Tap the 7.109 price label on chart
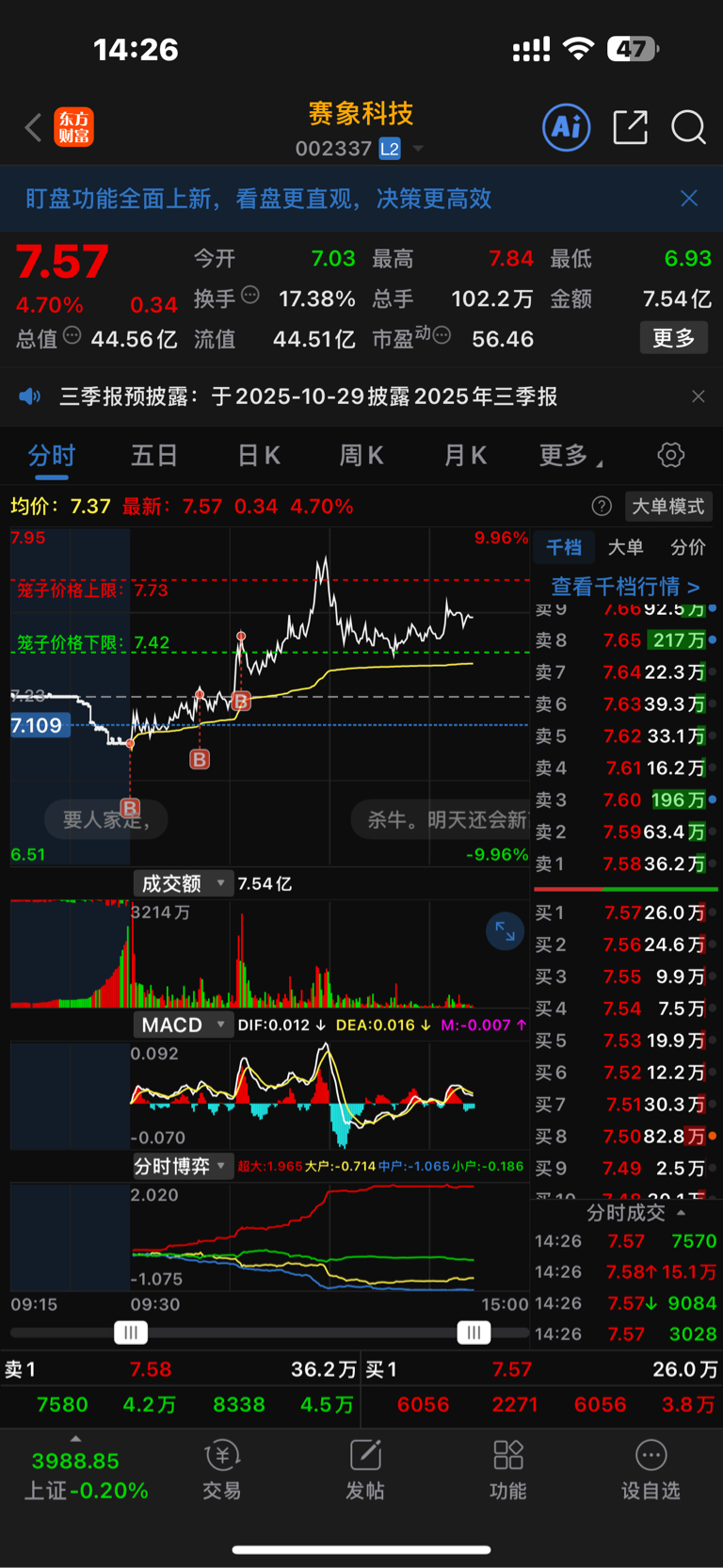Image resolution: width=723 pixels, height=1568 pixels. [40, 725]
